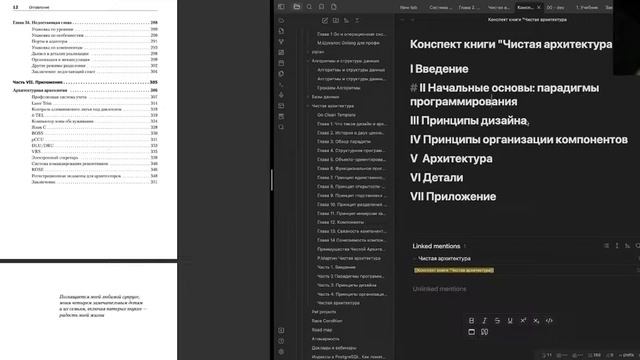Apply superscript from floating format toolbar

(523, 321)
